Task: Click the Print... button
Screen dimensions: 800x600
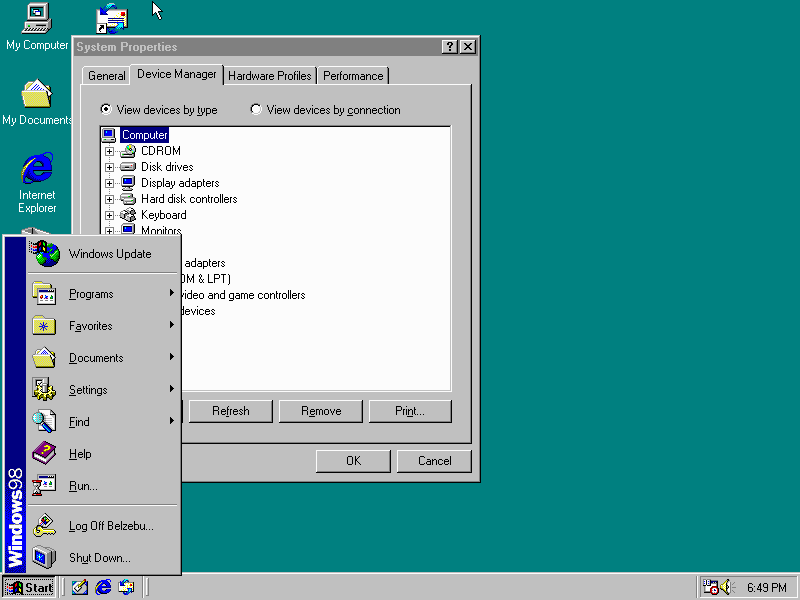Action: 410,411
